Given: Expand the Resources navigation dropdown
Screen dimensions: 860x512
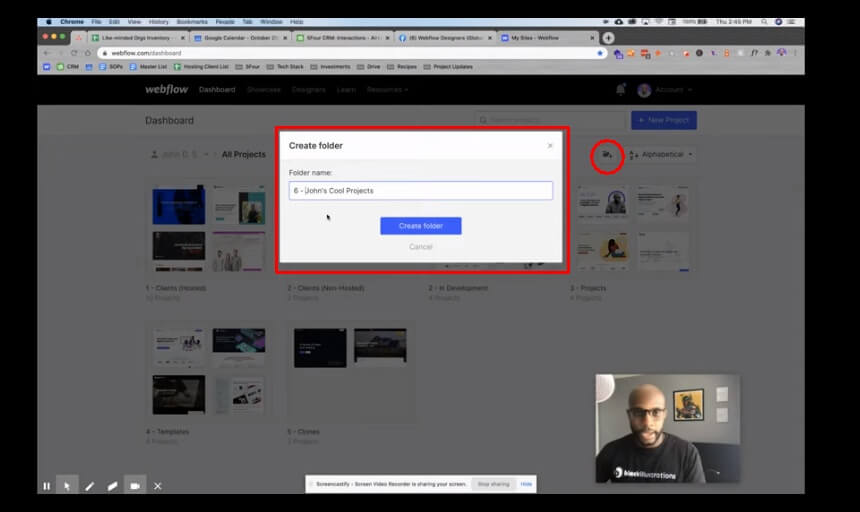Looking at the screenshot, I should (387, 89).
